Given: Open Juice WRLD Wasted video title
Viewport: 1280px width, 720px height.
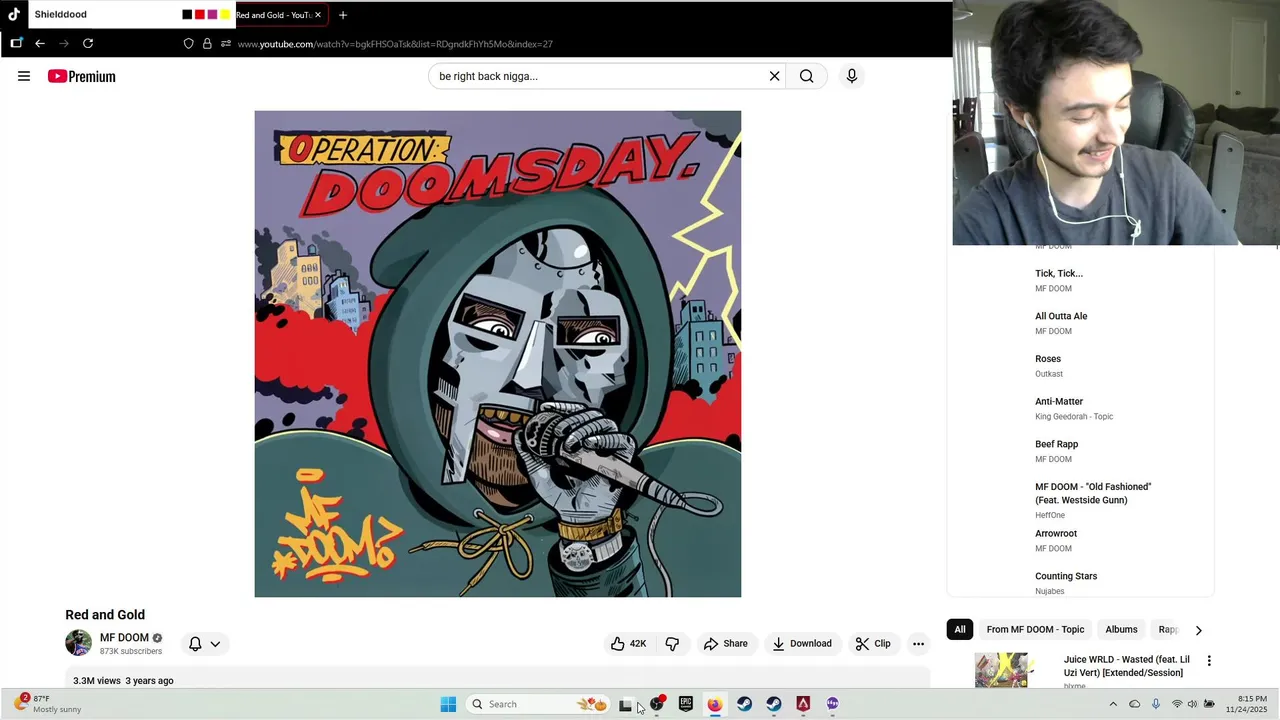Looking at the screenshot, I should (x=1126, y=666).
